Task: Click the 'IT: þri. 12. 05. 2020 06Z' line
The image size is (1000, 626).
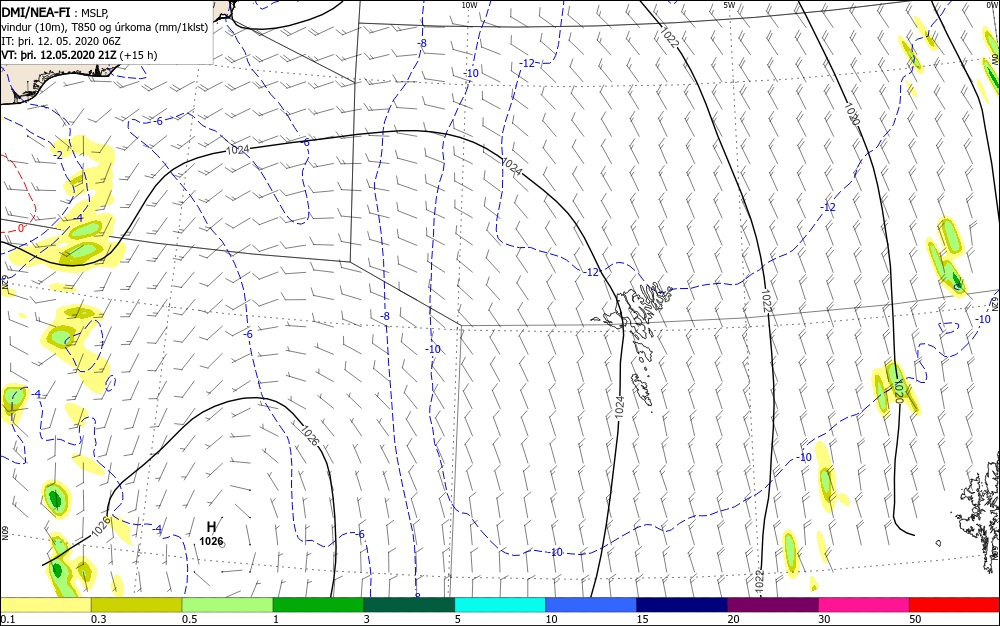Action: 61,41
